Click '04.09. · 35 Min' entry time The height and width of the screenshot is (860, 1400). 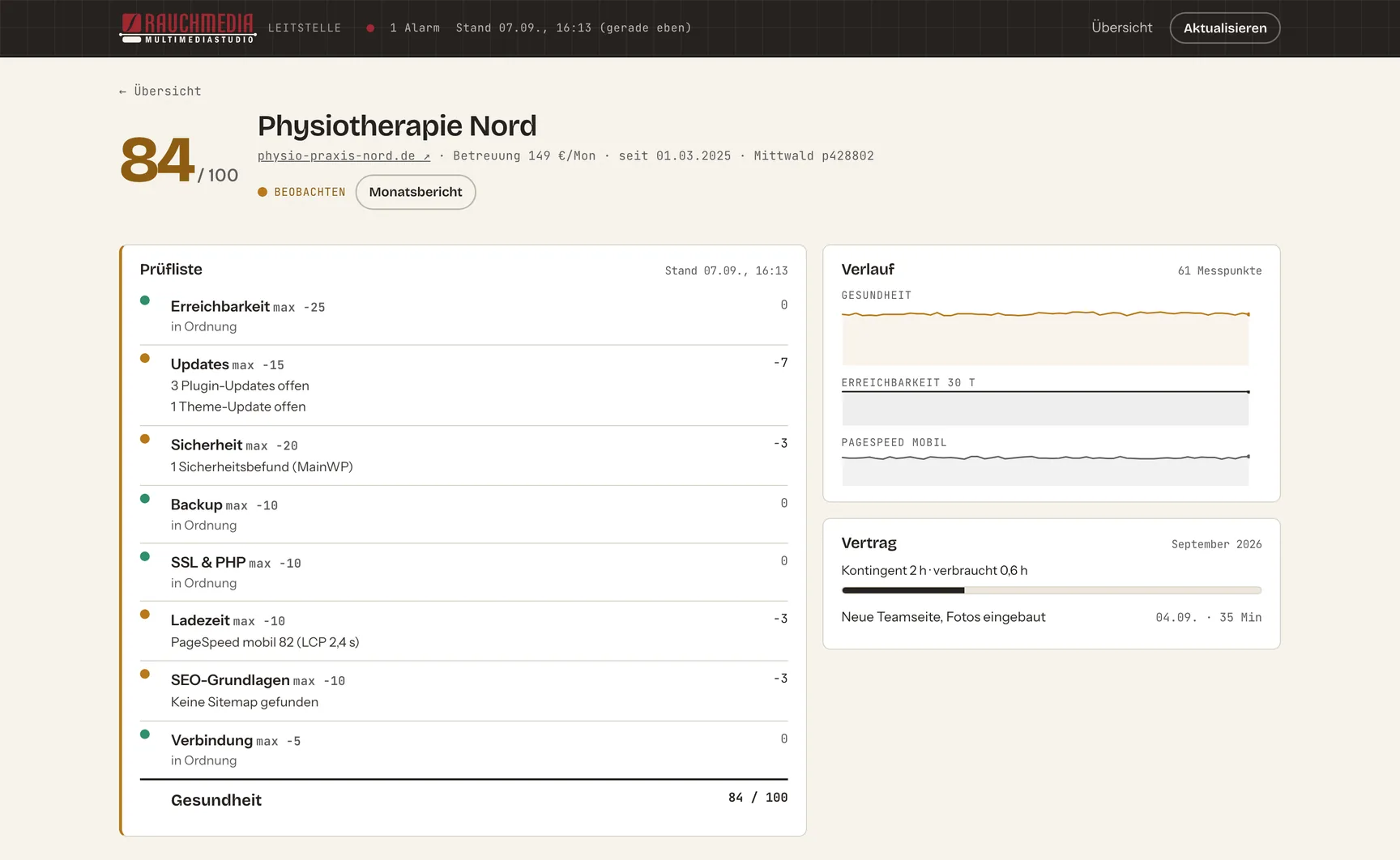click(x=1208, y=617)
